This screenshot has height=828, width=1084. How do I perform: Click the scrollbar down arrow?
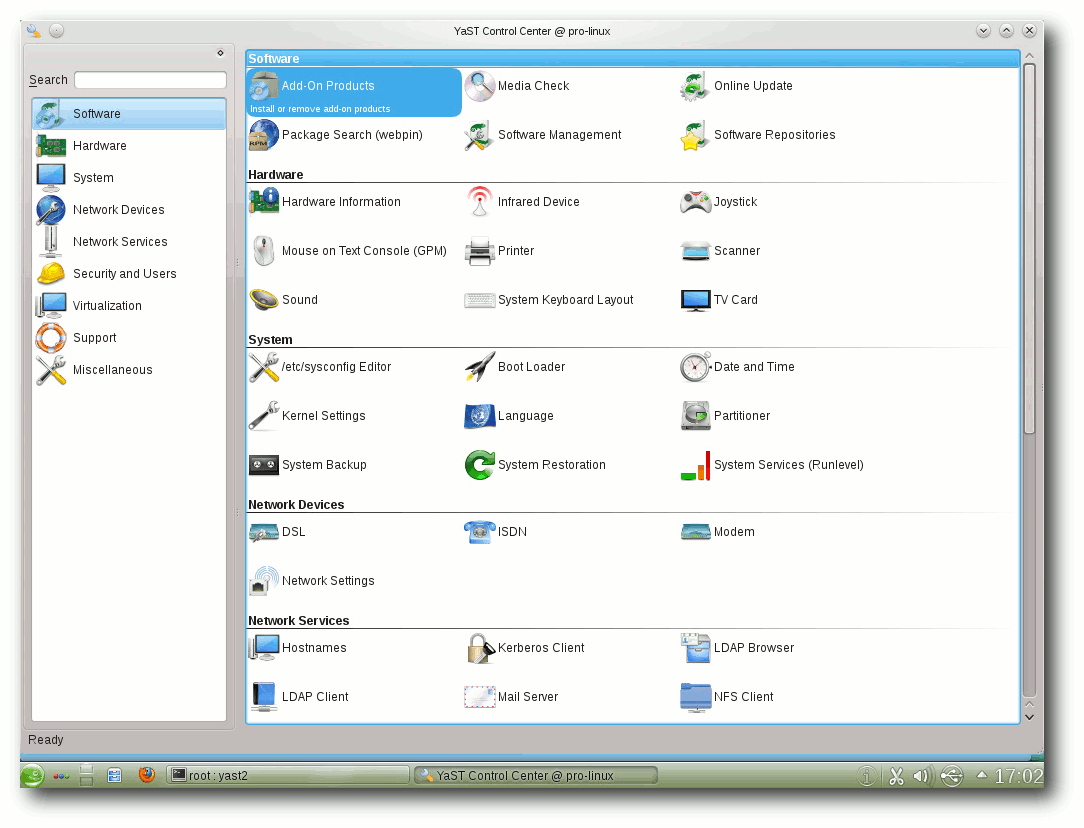pyautogui.click(x=1029, y=717)
